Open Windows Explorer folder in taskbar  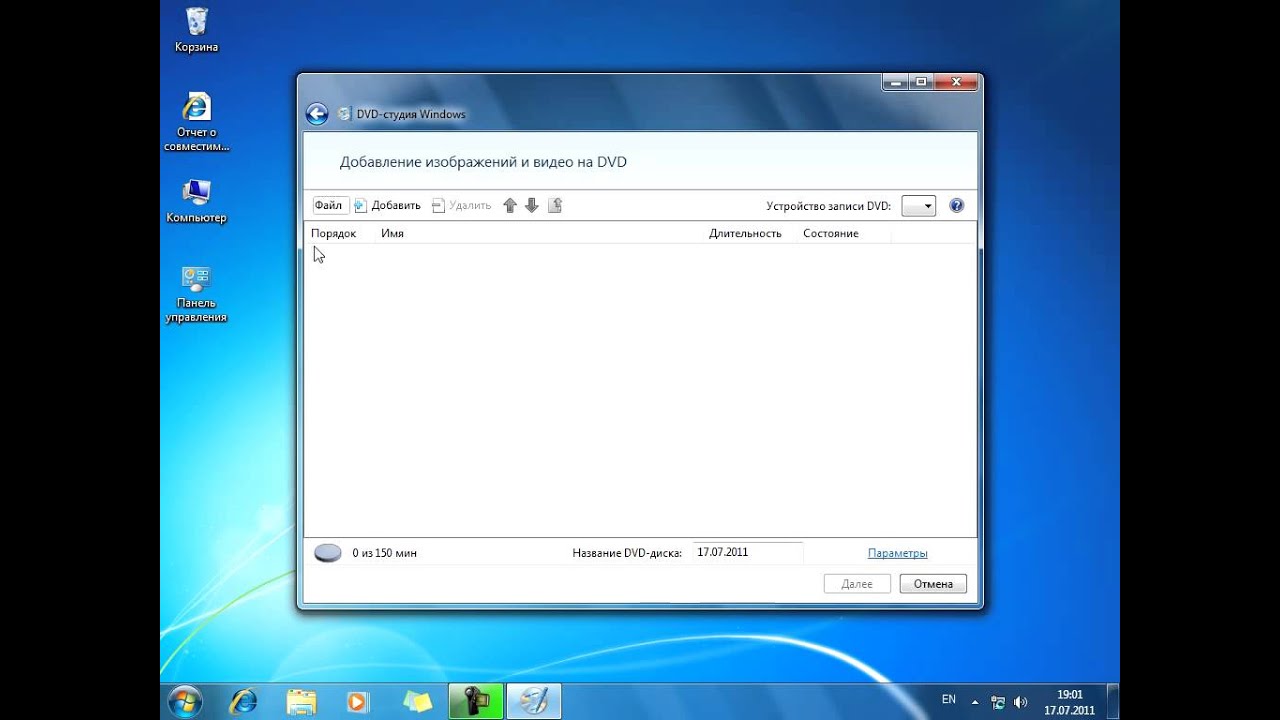tap(301, 701)
